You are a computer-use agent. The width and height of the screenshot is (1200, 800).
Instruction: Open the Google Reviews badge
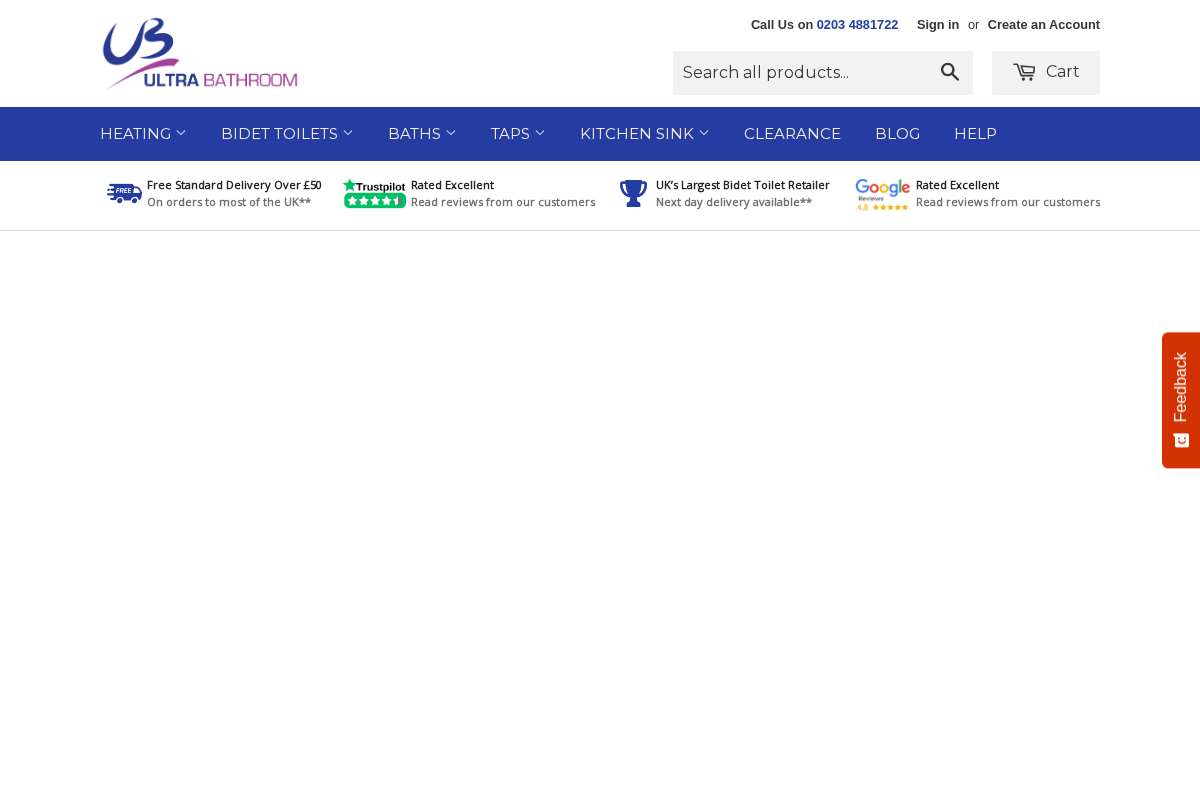883,192
